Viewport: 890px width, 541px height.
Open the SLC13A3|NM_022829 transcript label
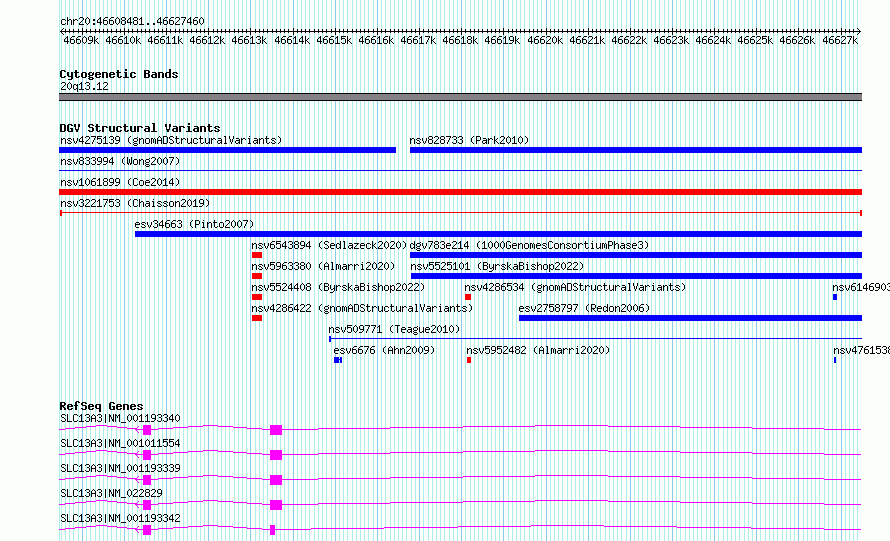[111, 493]
